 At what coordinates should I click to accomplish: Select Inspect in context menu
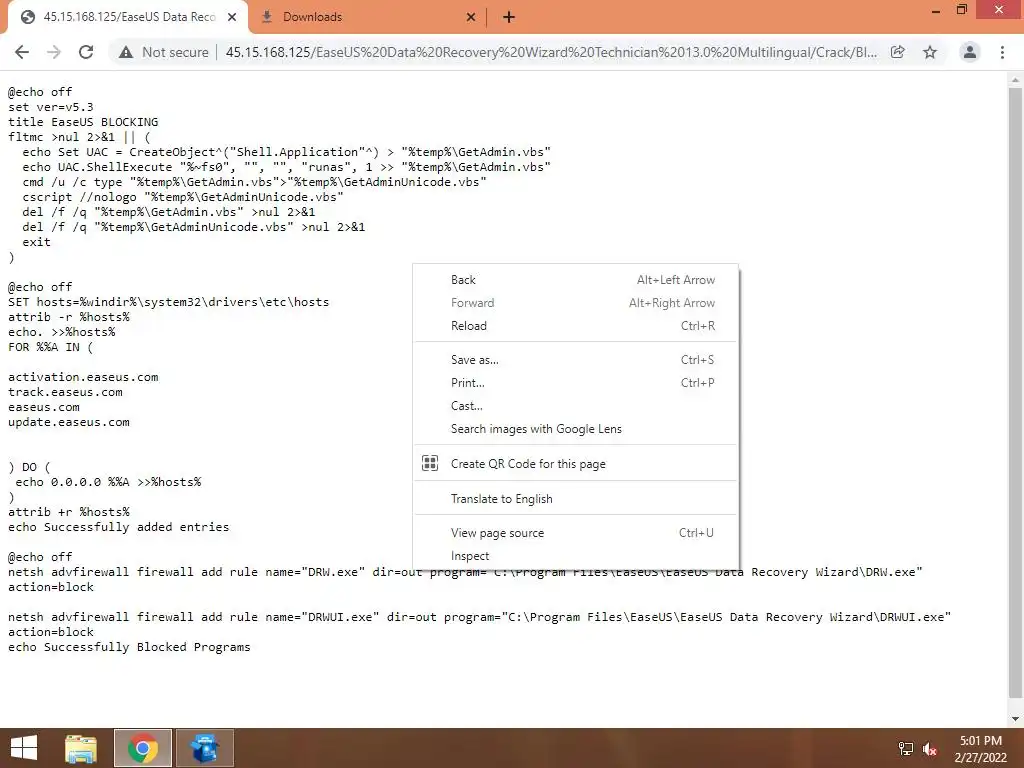[575, 556]
